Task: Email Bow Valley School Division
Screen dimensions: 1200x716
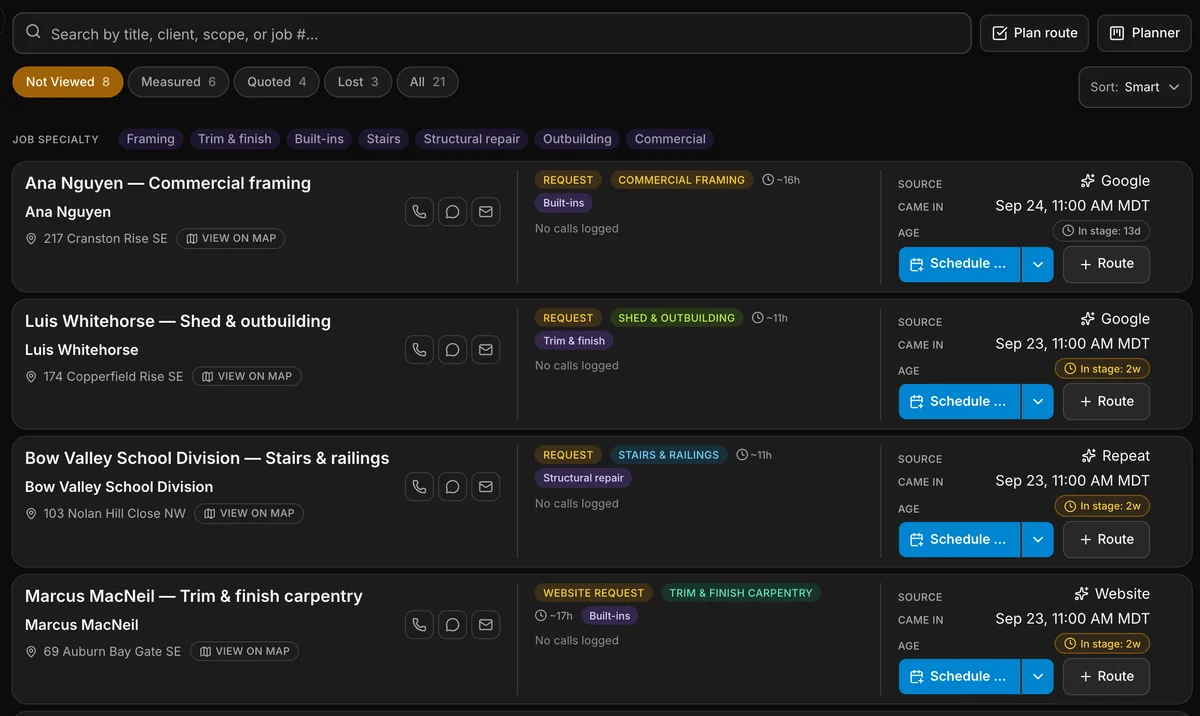Action: tap(485, 487)
